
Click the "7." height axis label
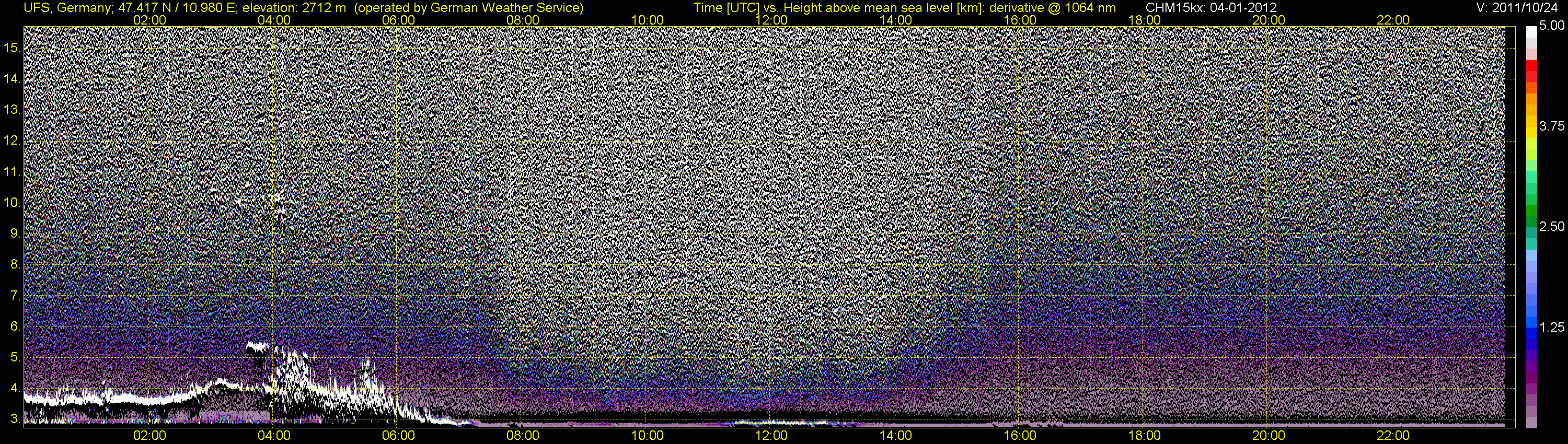15,296
